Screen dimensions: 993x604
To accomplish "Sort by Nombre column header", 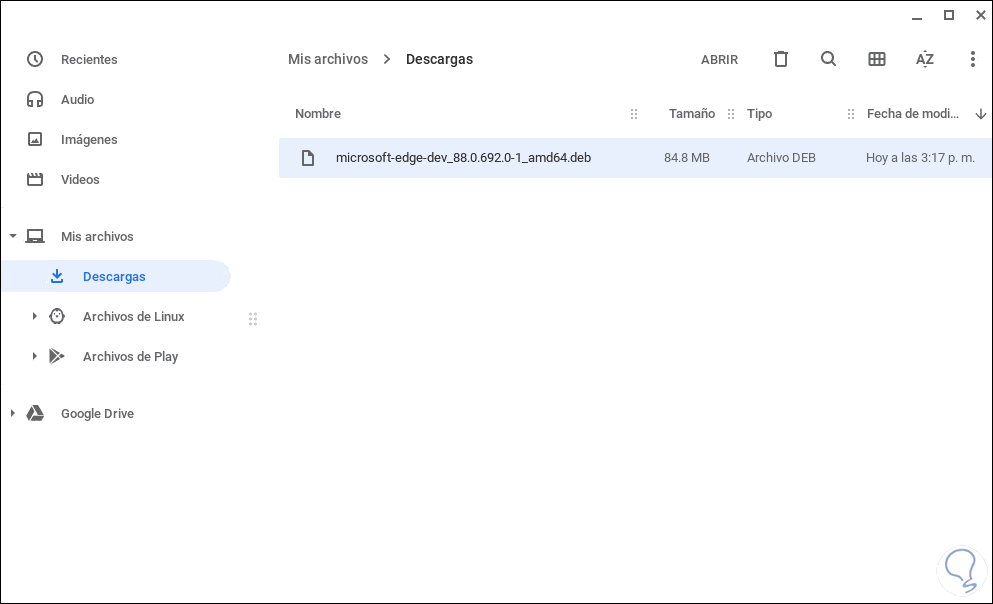I will [x=318, y=114].
